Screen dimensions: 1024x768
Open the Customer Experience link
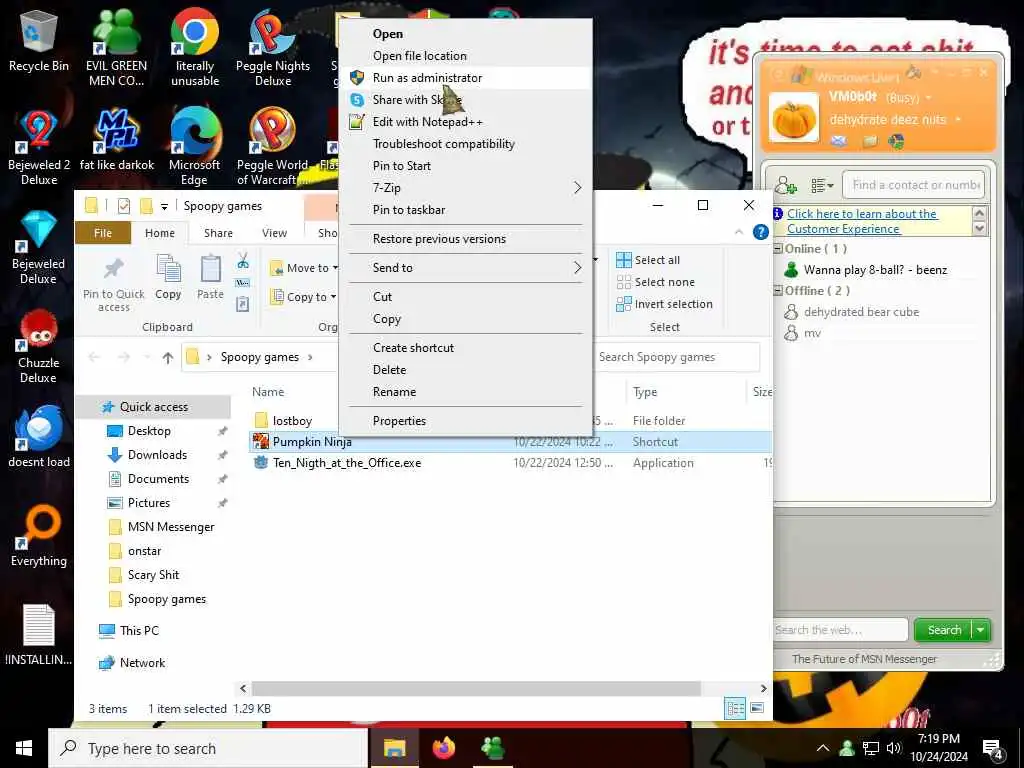[x=862, y=221]
